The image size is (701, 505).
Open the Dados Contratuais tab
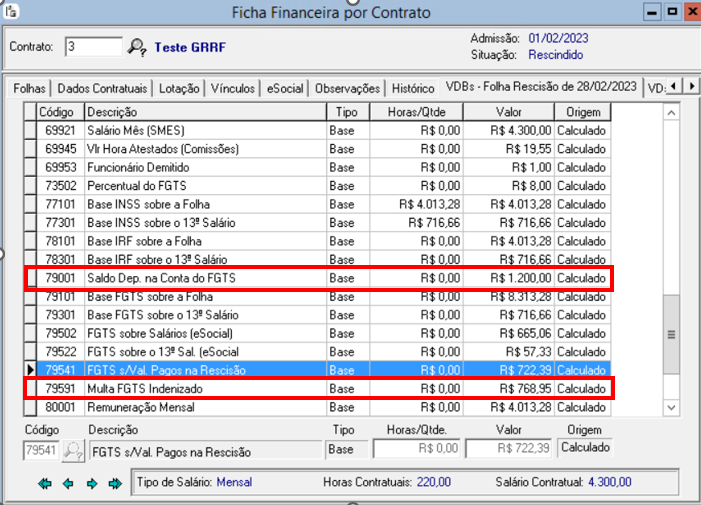click(103, 88)
